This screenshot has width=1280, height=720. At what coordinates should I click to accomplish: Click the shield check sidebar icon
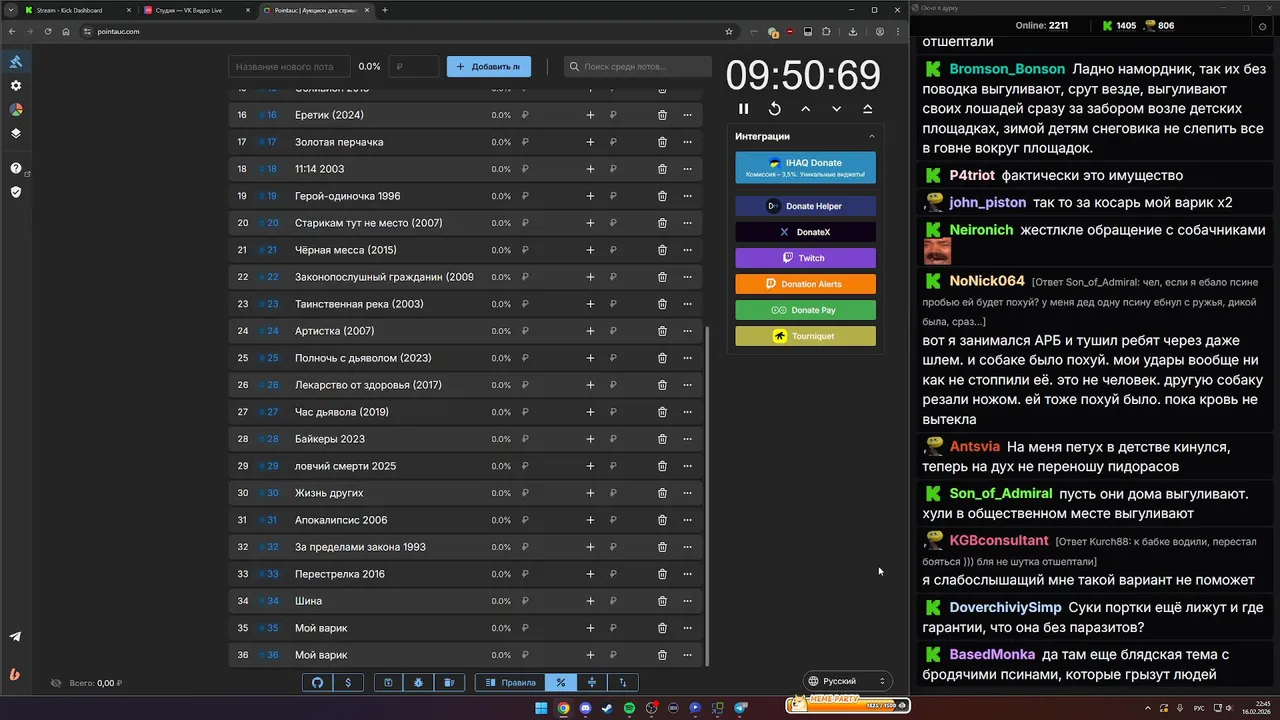[15, 192]
